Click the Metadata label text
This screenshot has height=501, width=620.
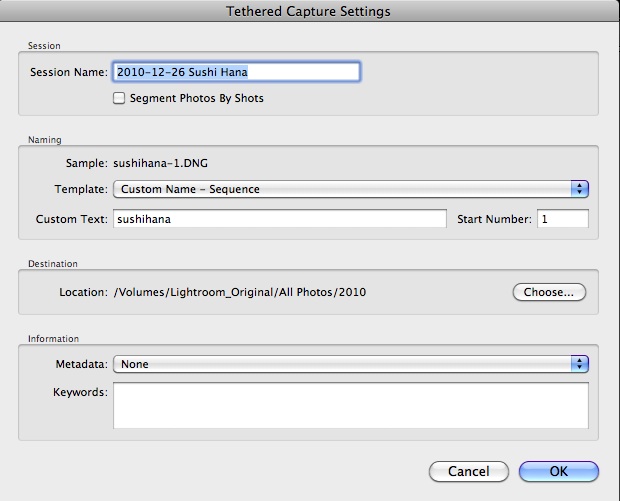tap(80, 364)
